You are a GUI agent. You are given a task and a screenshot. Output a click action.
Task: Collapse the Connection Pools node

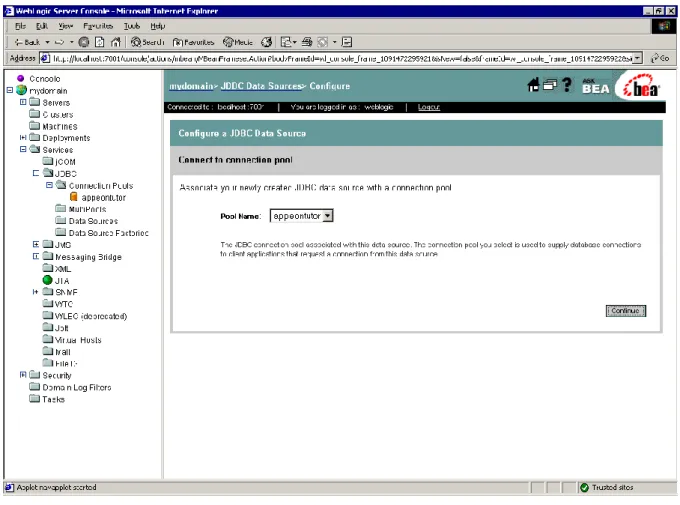(x=49, y=185)
